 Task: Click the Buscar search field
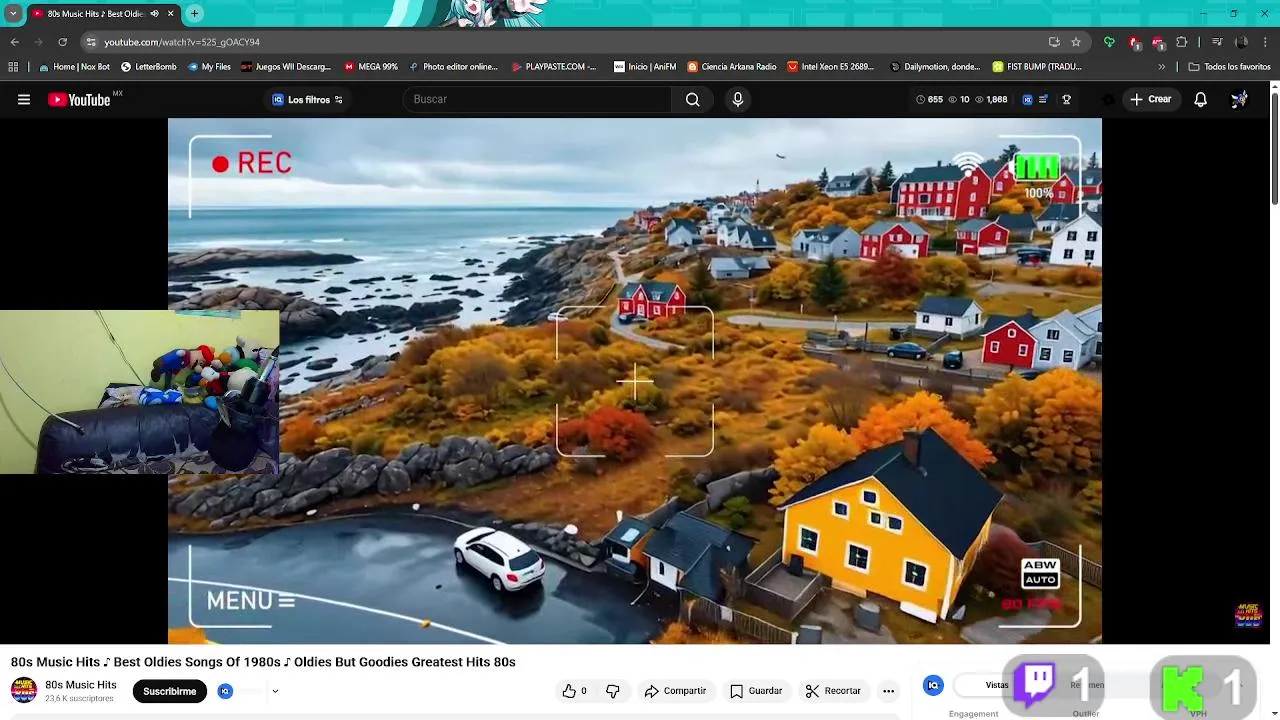point(538,99)
